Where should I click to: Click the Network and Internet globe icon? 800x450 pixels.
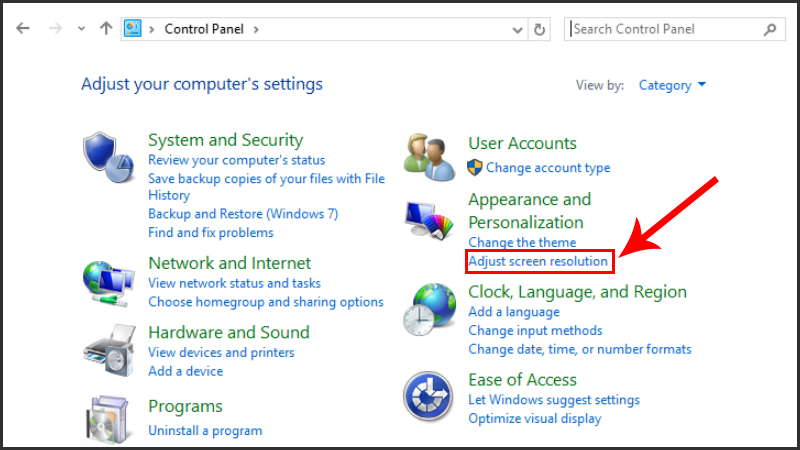[108, 281]
